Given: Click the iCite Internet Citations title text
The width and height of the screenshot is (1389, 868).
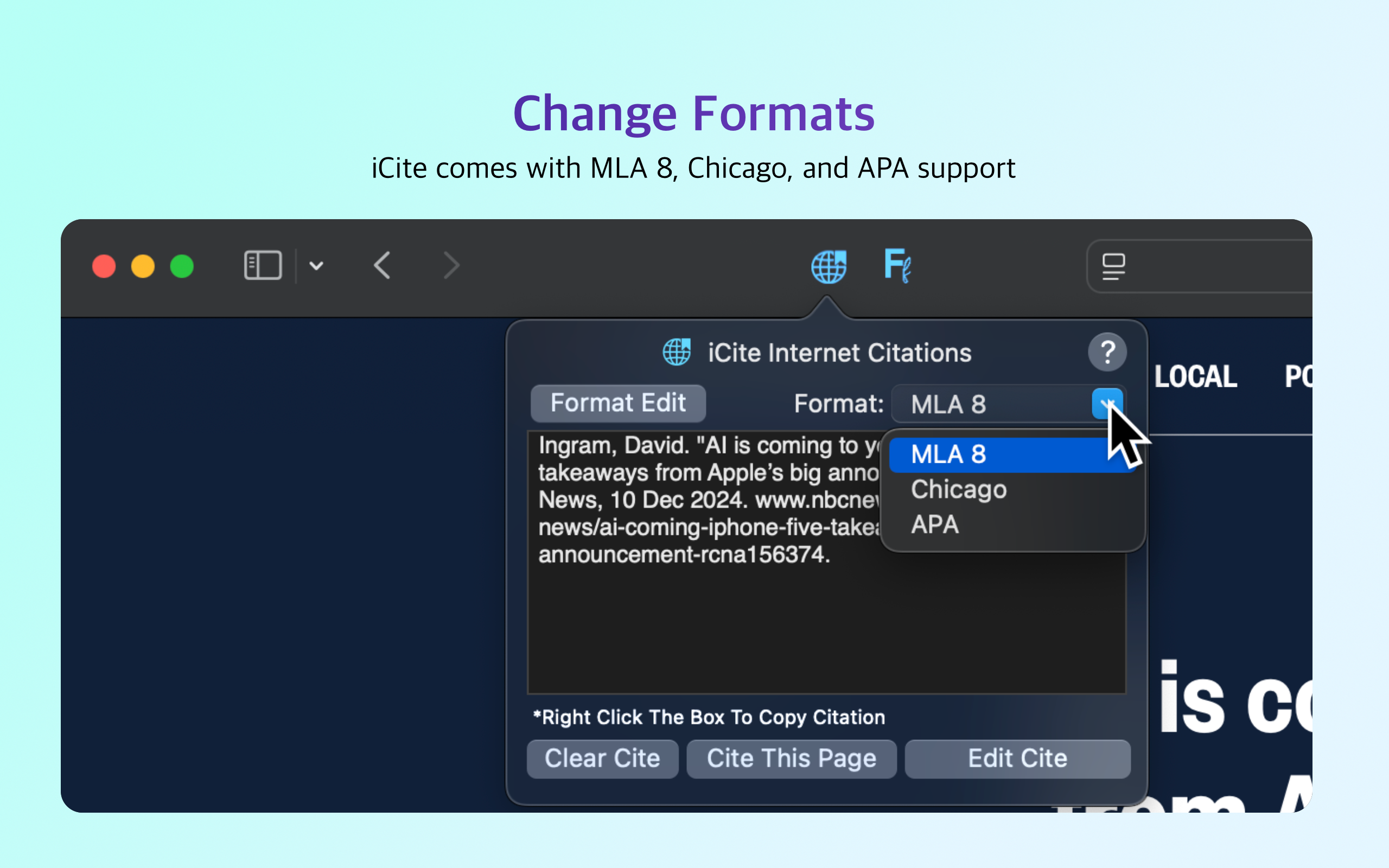Looking at the screenshot, I should (839, 353).
